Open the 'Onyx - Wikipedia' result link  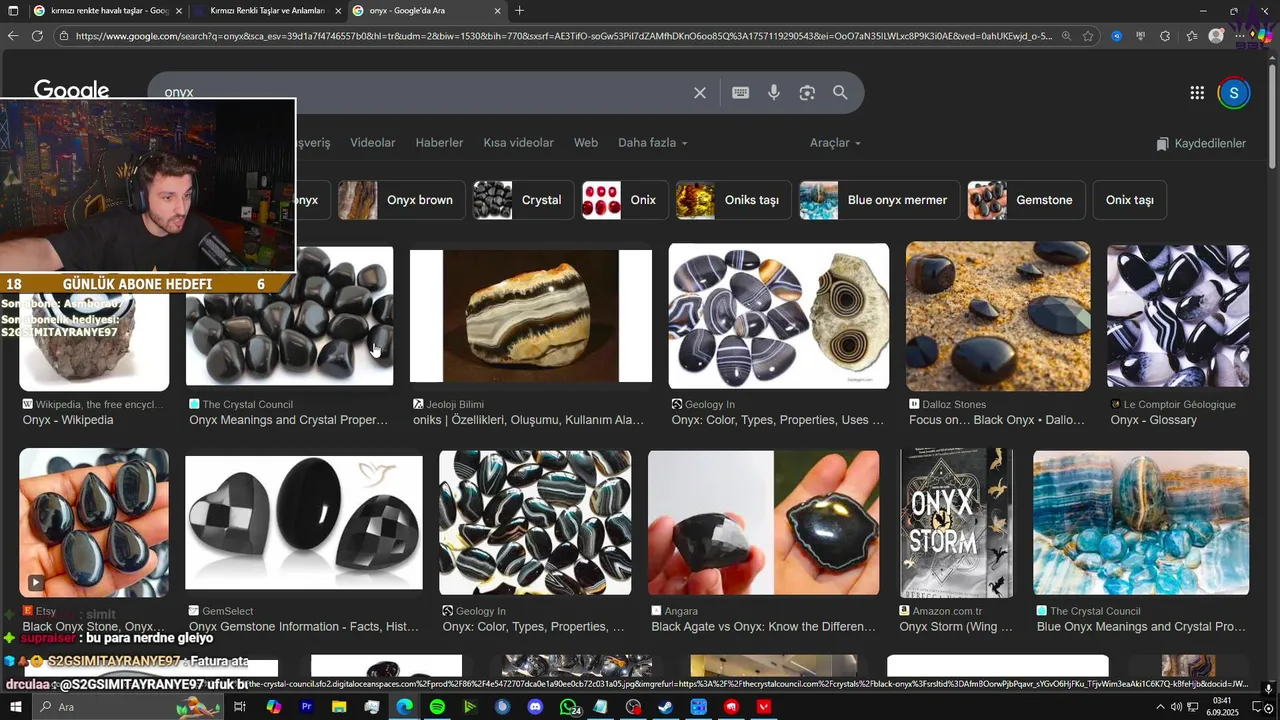point(68,420)
